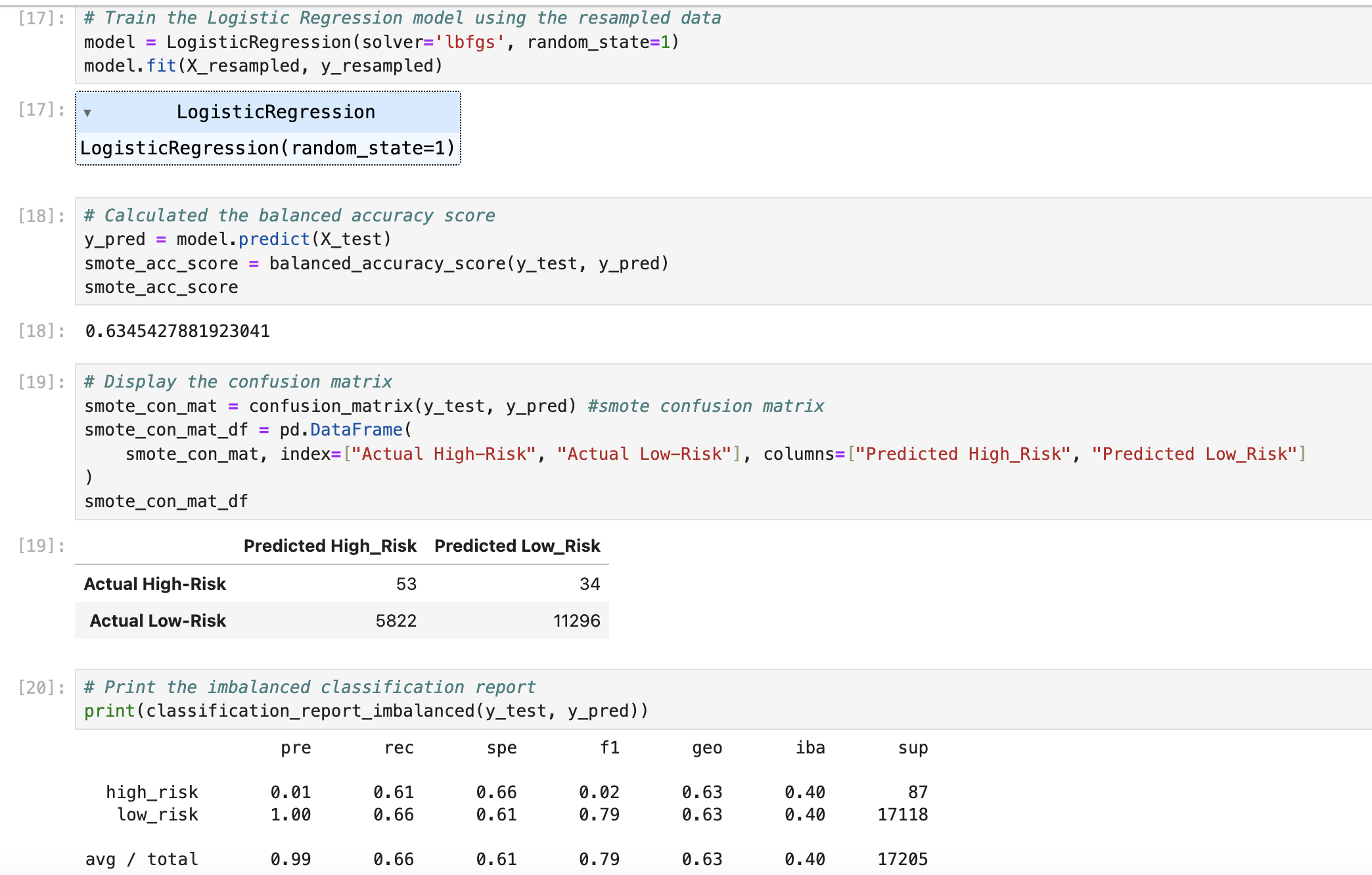The height and width of the screenshot is (875, 1372).
Task: Click the 11296 cell in the confusion matrix
Action: click(x=576, y=621)
